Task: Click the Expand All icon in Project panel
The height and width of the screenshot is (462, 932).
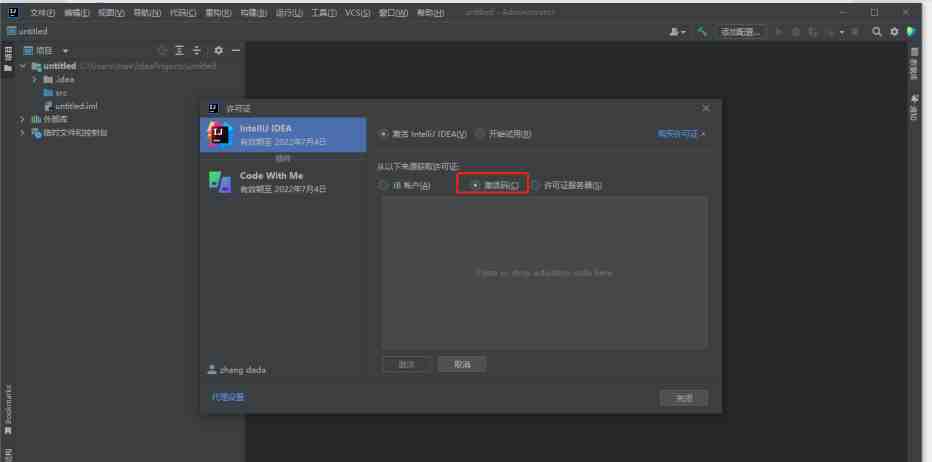Action: pyautogui.click(x=180, y=51)
